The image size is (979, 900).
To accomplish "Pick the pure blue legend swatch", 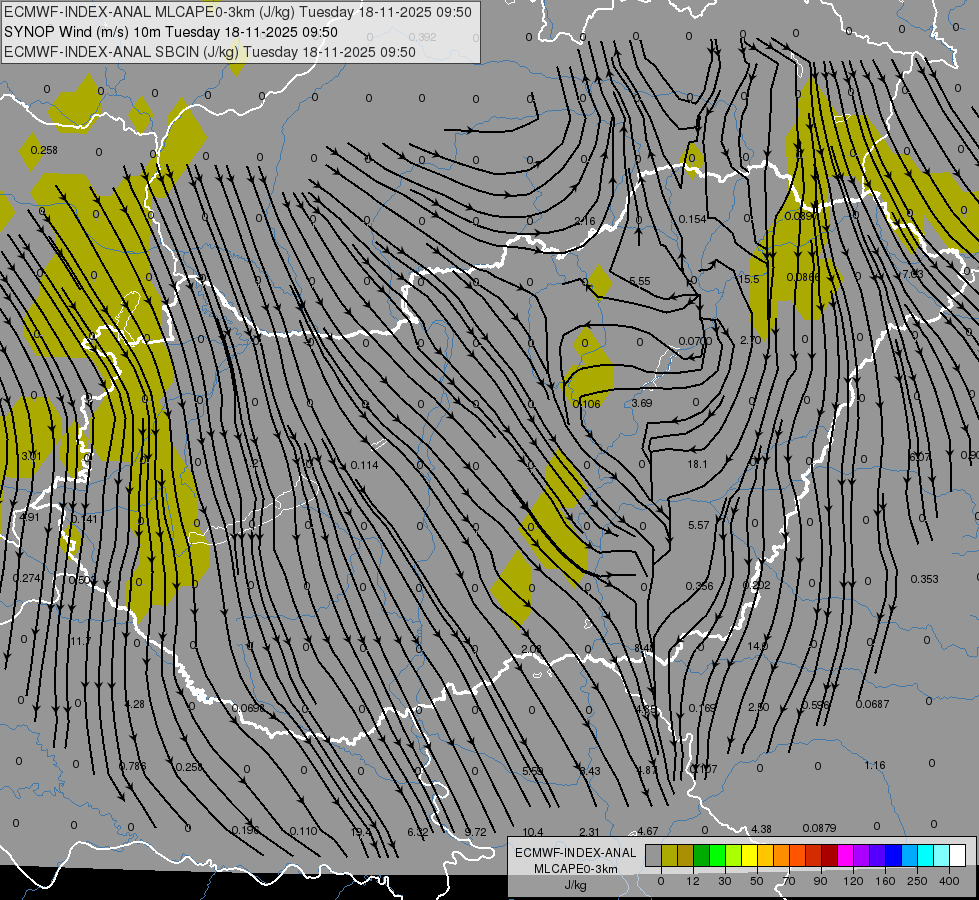I will (x=893, y=855).
